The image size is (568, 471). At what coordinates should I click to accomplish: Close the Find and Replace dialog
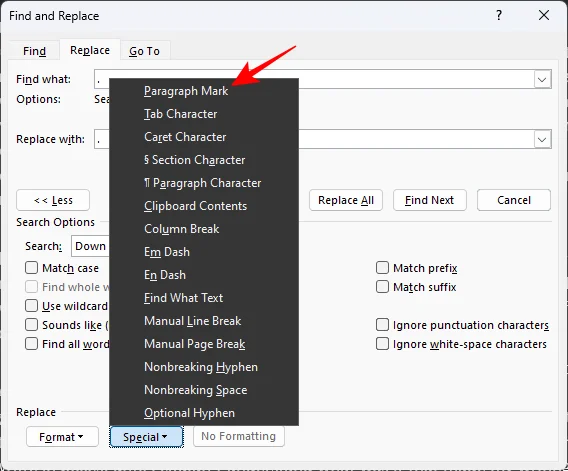(x=544, y=15)
